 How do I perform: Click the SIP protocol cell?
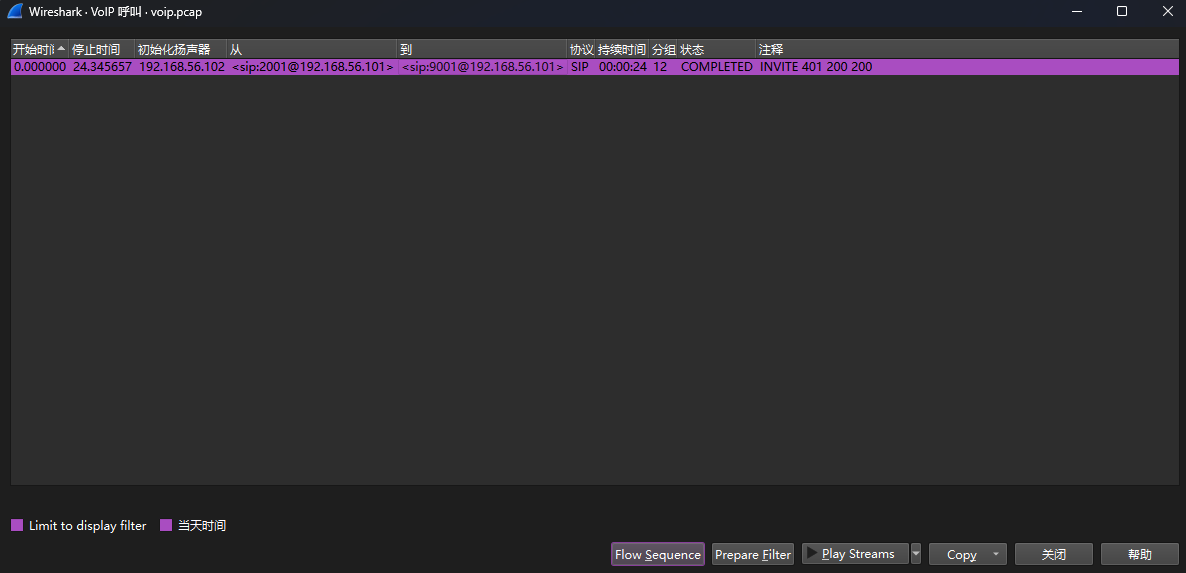[x=582, y=67]
